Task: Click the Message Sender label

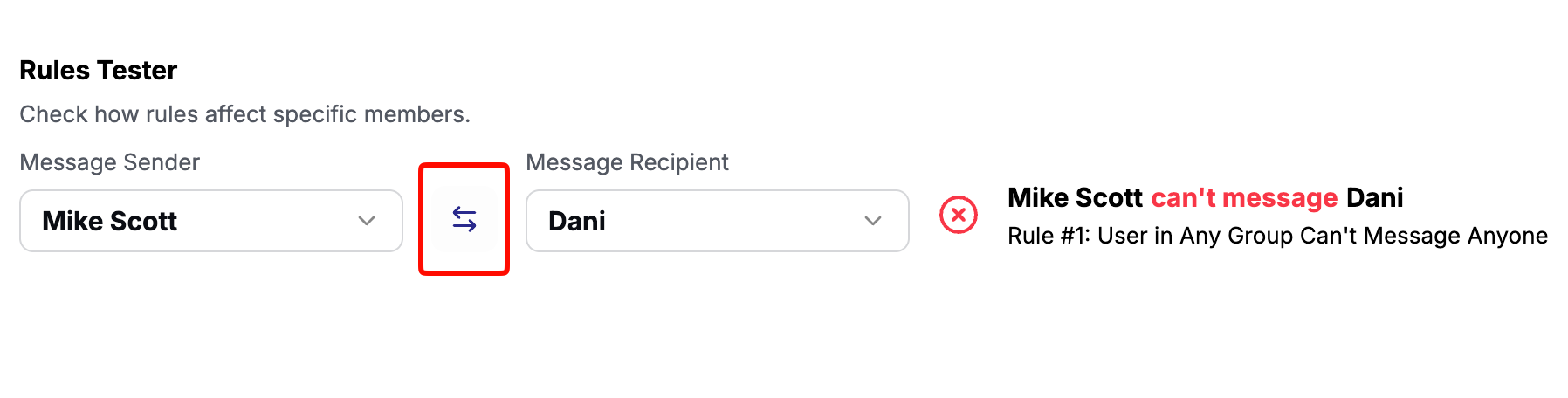Action: coord(110,162)
